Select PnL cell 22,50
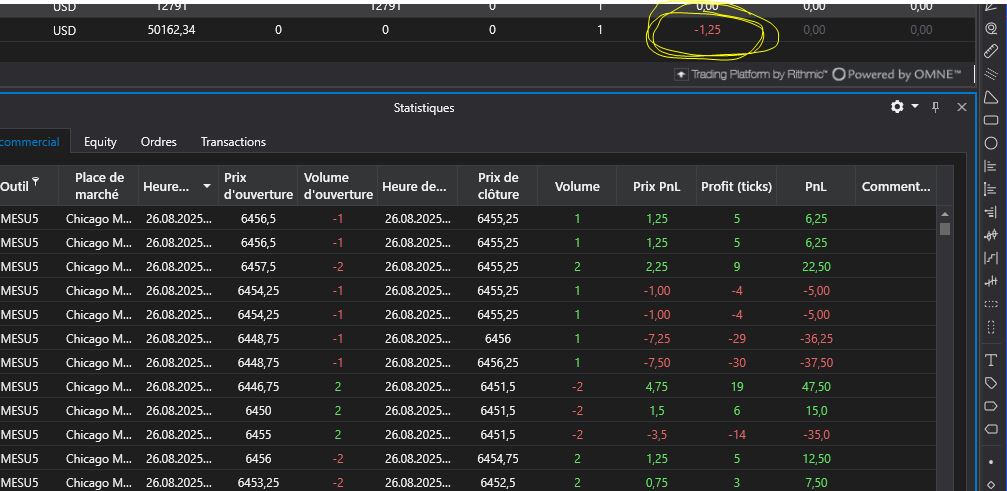The image size is (1007, 491). coord(816,266)
